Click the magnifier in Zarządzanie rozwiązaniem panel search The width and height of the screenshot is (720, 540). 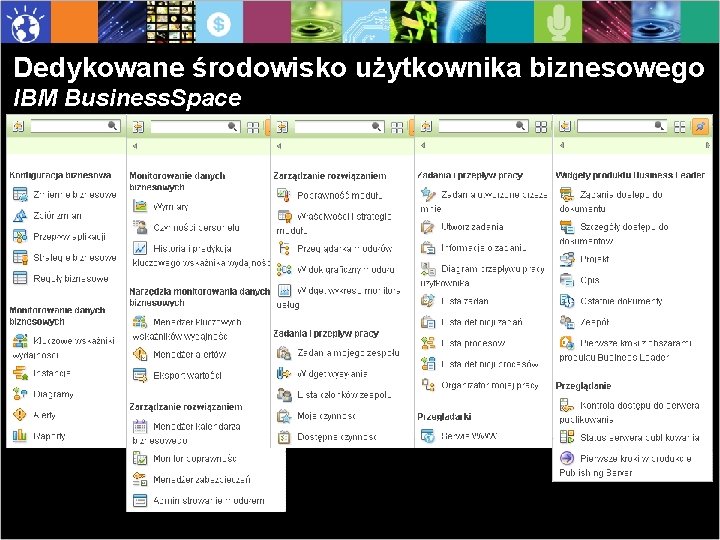376,126
